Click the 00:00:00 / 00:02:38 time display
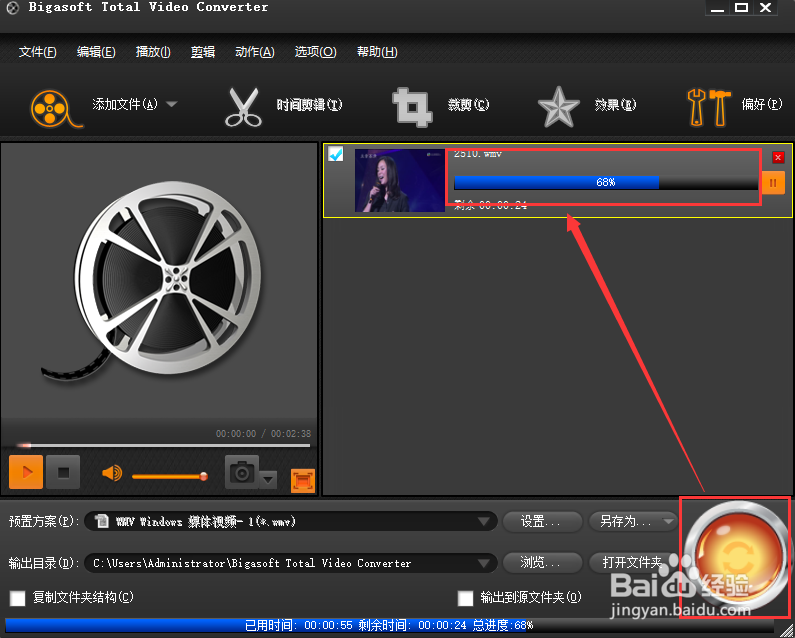The width and height of the screenshot is (795, 638). pos(263,434)
